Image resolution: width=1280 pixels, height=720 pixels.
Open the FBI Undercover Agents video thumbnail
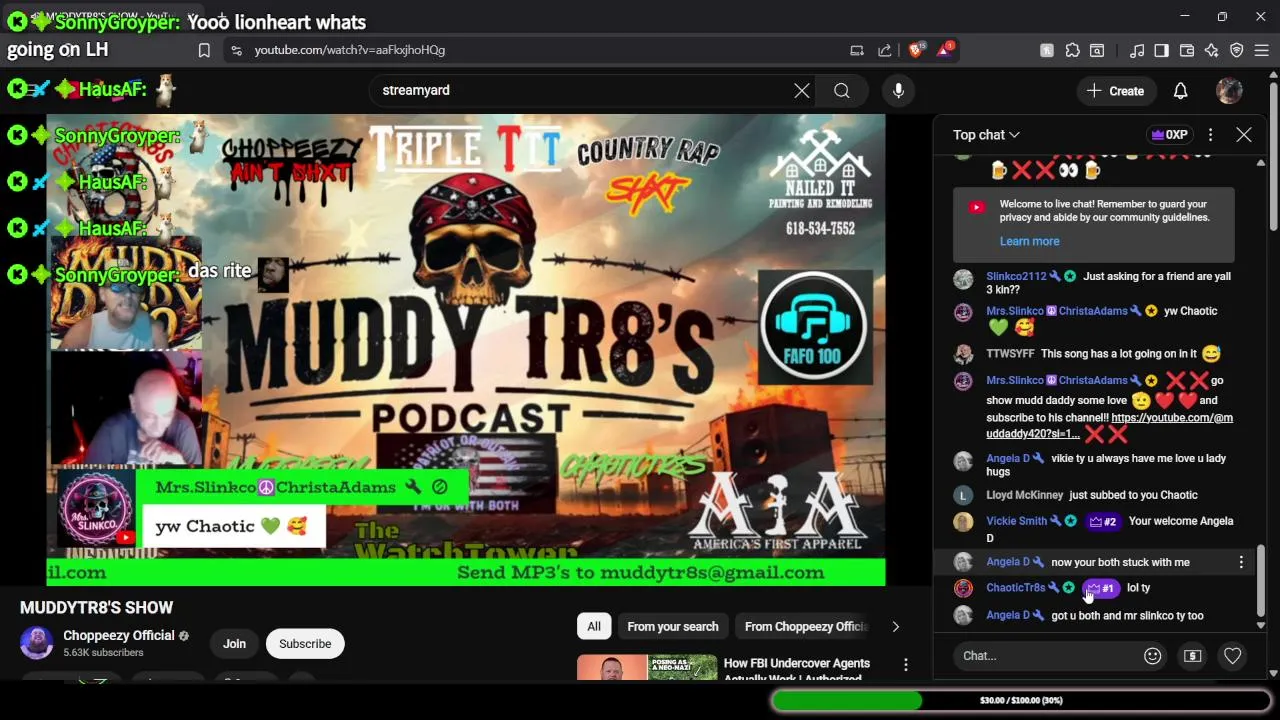pos(647,667)
